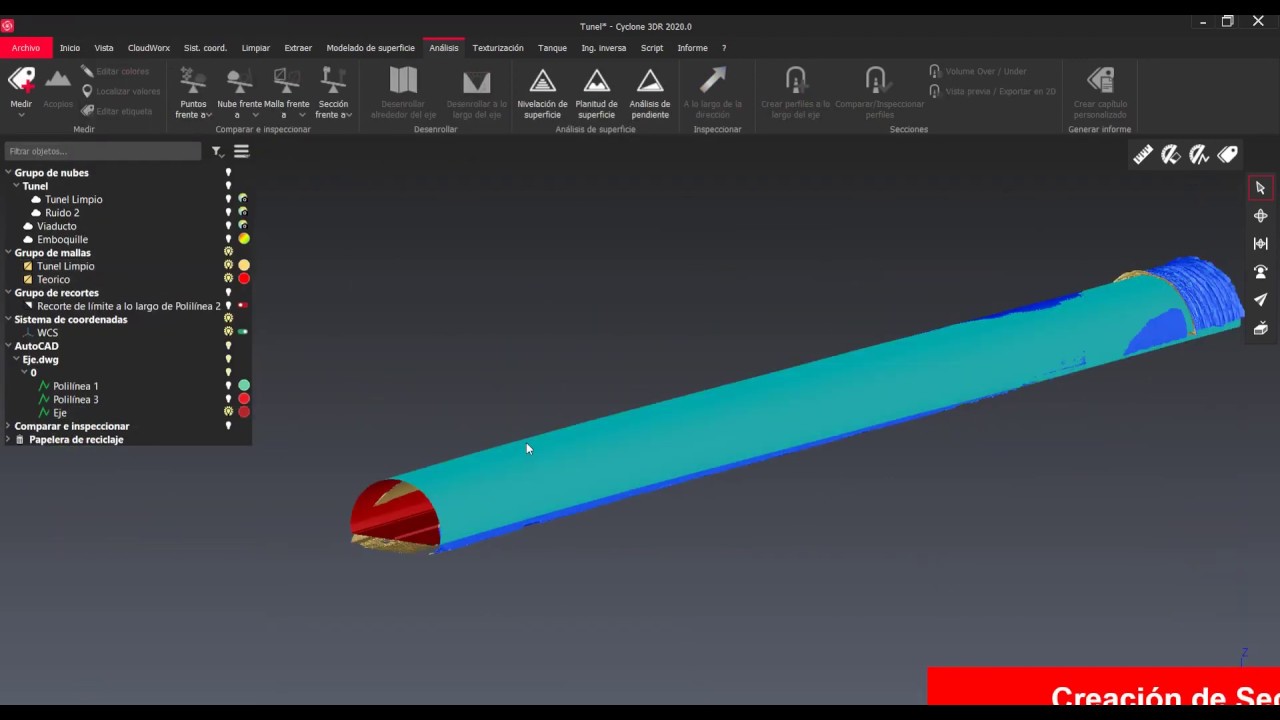
Task: Toggle visibility bulb of Eje polyline
Action: pyautogui.click(x=228, y=412)
